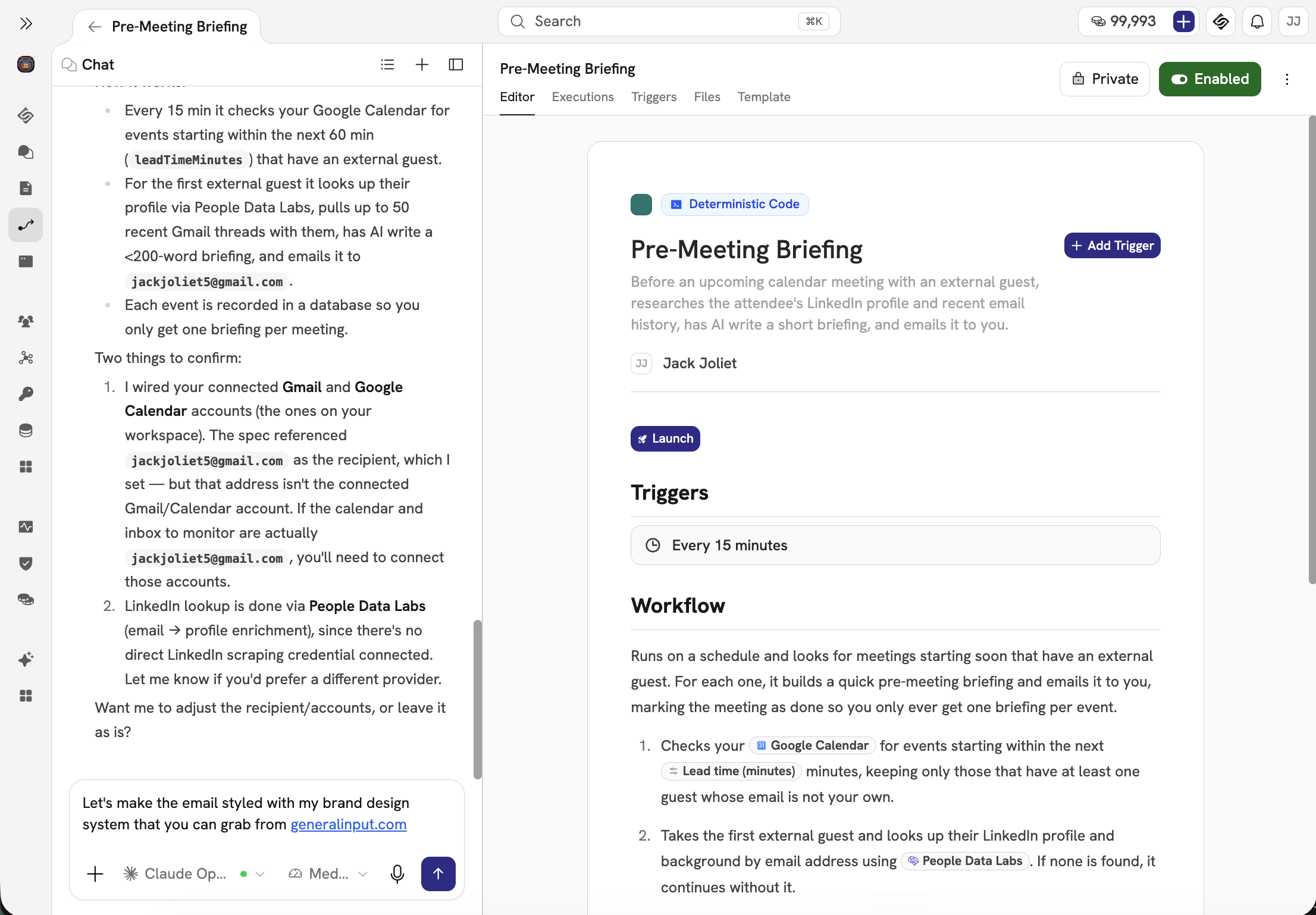Viewport: 1316px width, 915px height.
Task: Click the Add Trigger button
Action: (x=1112, y=246)
